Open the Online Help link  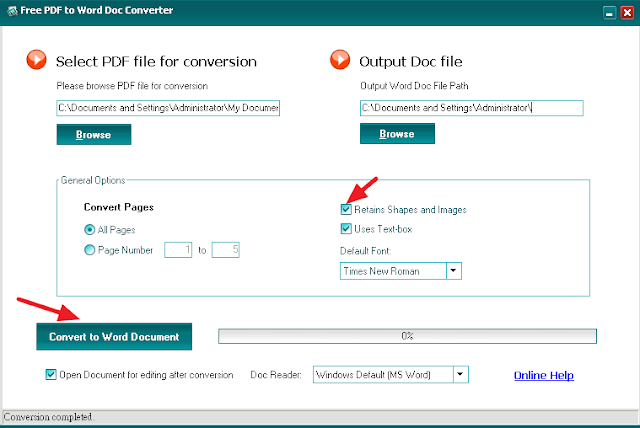pos(544,375)
